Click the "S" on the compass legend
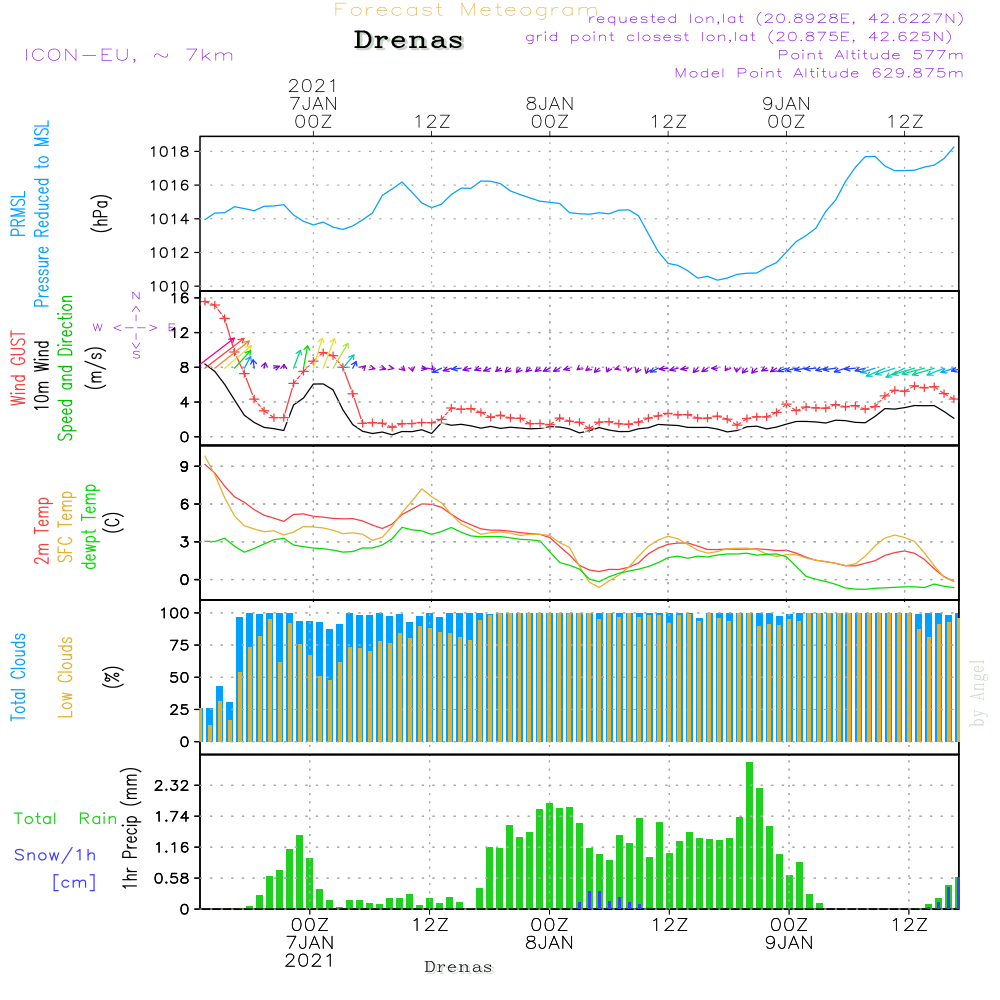 pyautogui.click(x=136, y=355)
